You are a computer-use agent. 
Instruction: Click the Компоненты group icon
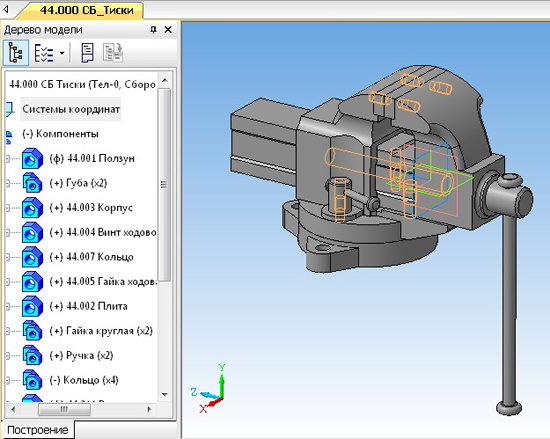[x=9, y=137]
